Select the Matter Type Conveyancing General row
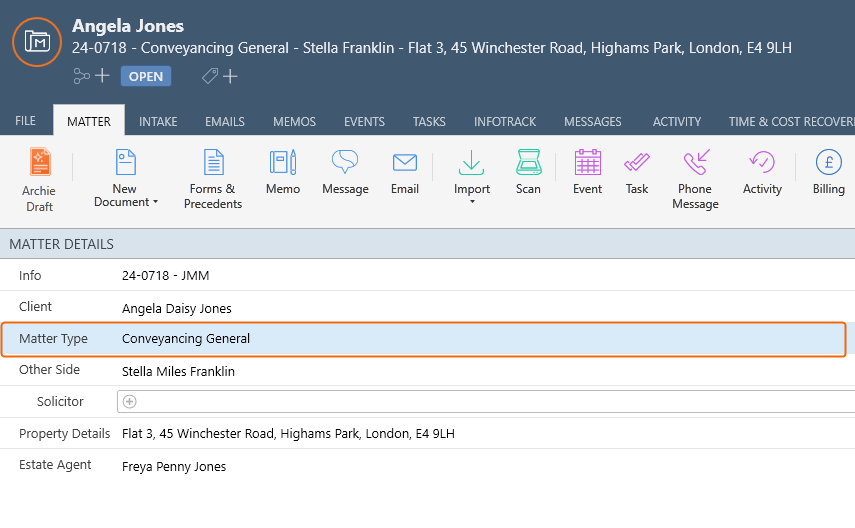The height and width of the screenshot is (528, 855). [x=424, y=339]
